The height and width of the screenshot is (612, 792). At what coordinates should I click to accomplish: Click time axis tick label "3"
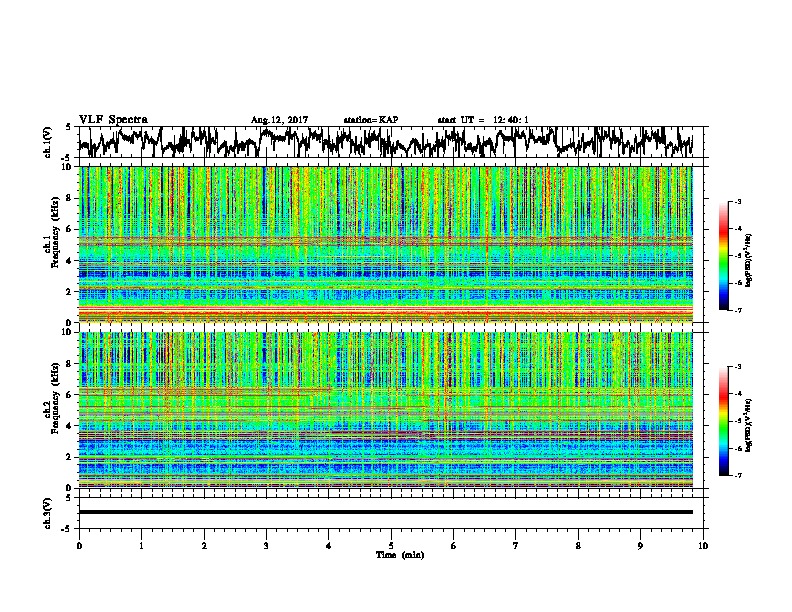(x=266, y=546)
